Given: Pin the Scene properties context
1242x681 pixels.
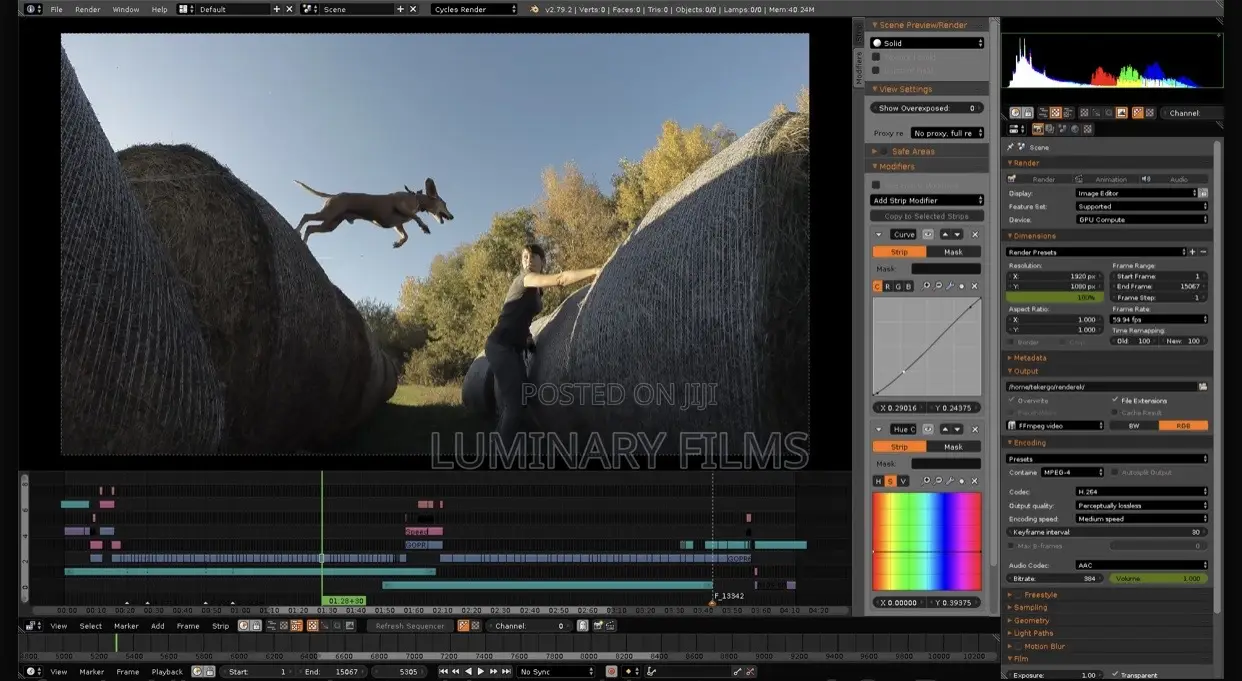Looking at the screenshot, I should [1011, 147].
